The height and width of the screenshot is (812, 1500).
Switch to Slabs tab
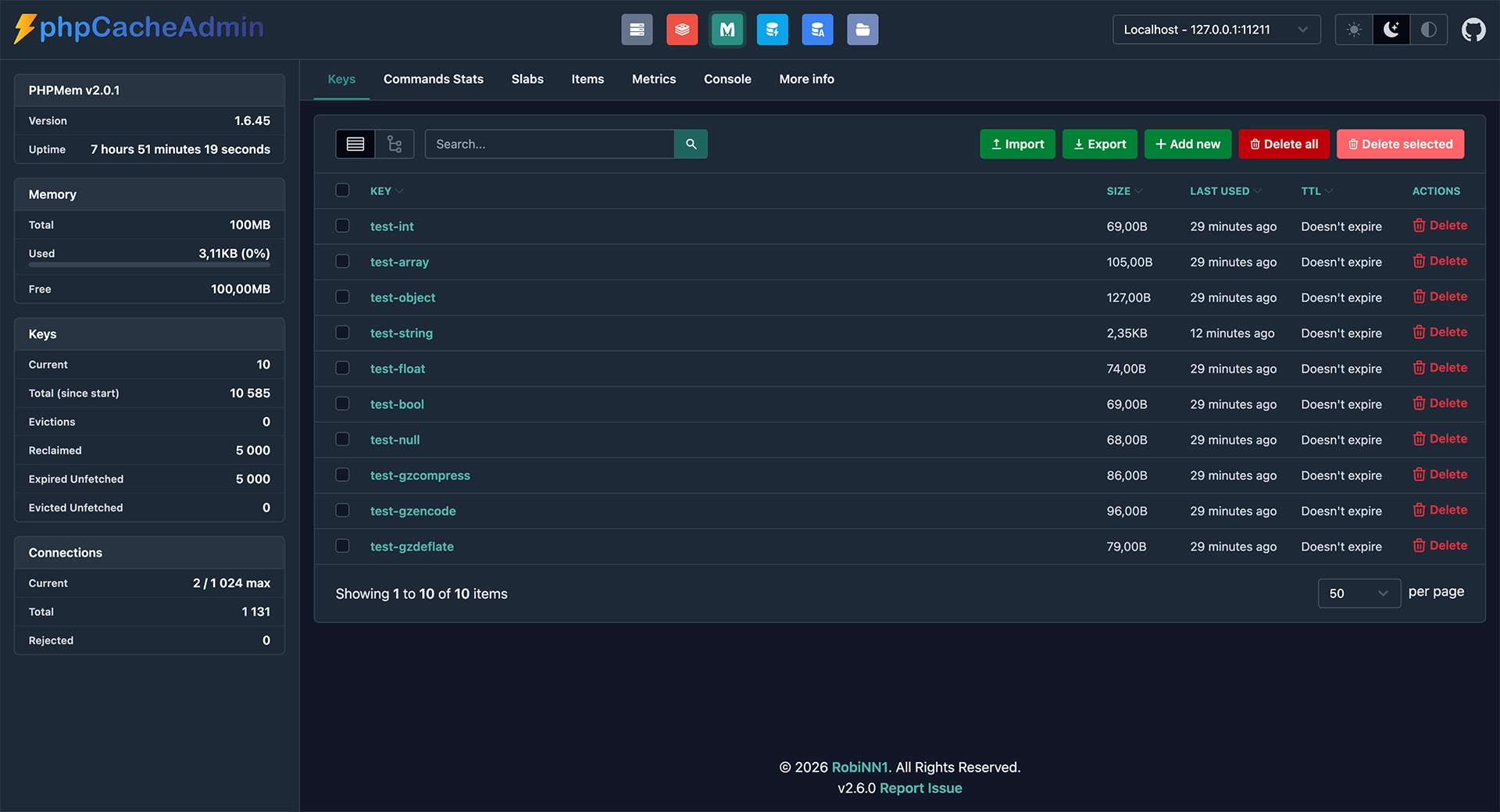coord(527,79)
